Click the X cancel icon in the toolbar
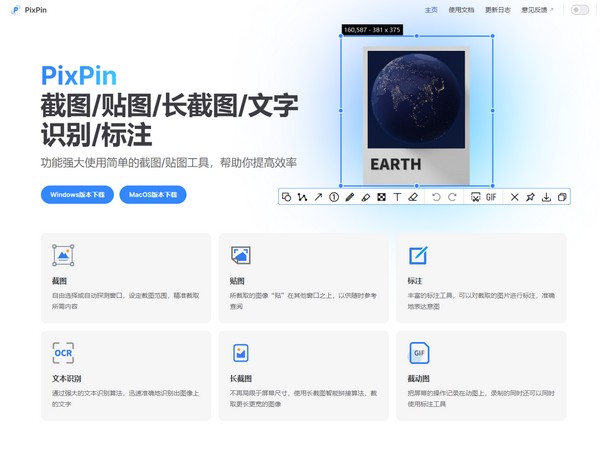The height and width of the screenshot is (476, 600). (x=515, y=197)
